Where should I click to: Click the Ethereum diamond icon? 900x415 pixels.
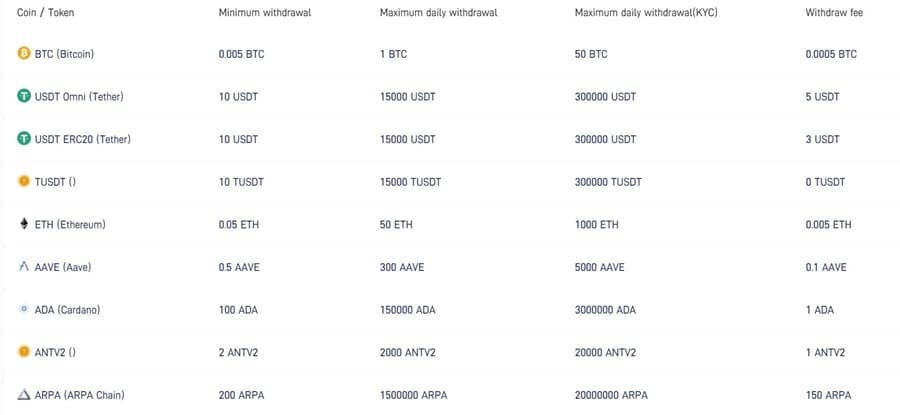tap(24, 224)
